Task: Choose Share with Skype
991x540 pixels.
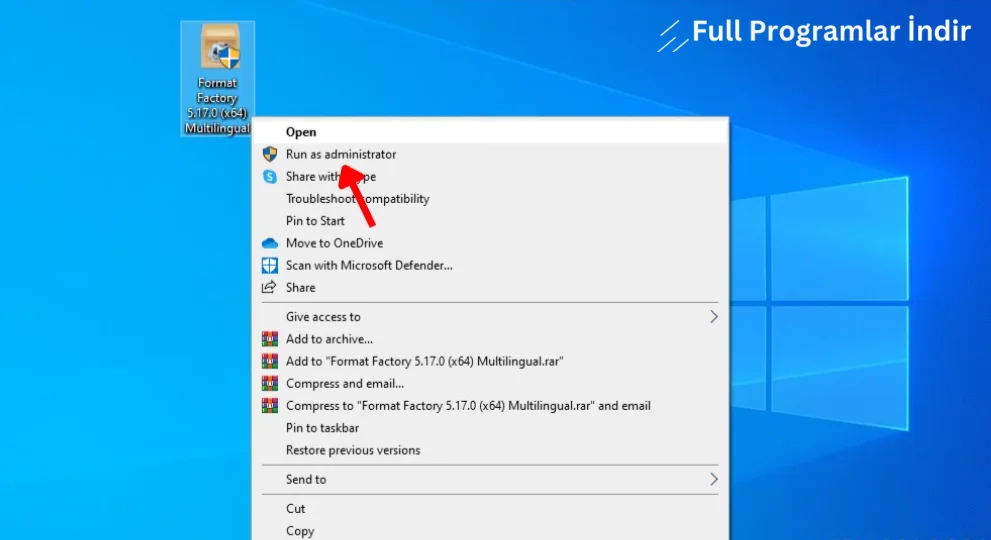Action: pyautogui.click(x=490, y=176)
